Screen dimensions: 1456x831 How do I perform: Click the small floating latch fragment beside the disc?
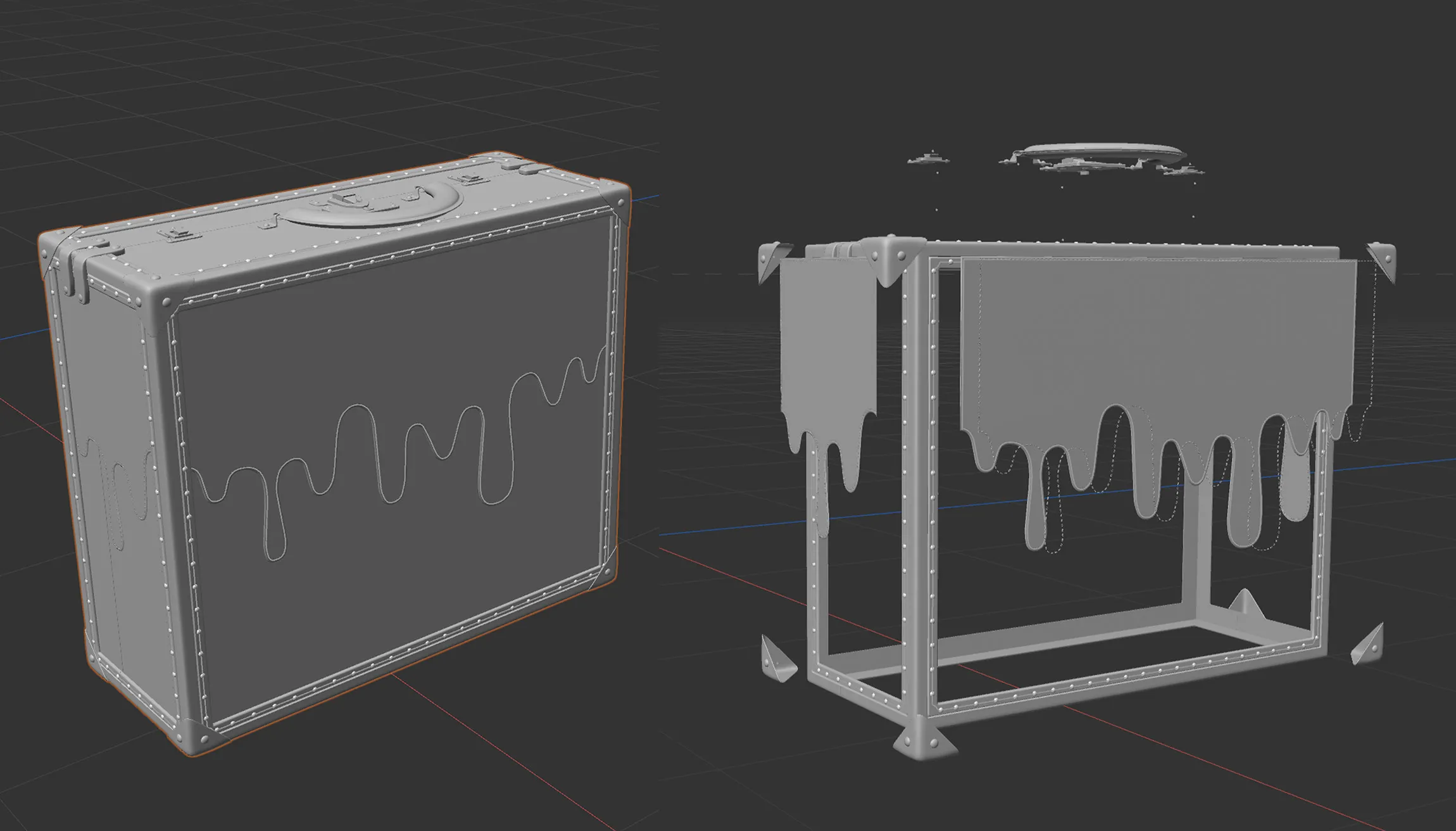(x=928, y=158)
